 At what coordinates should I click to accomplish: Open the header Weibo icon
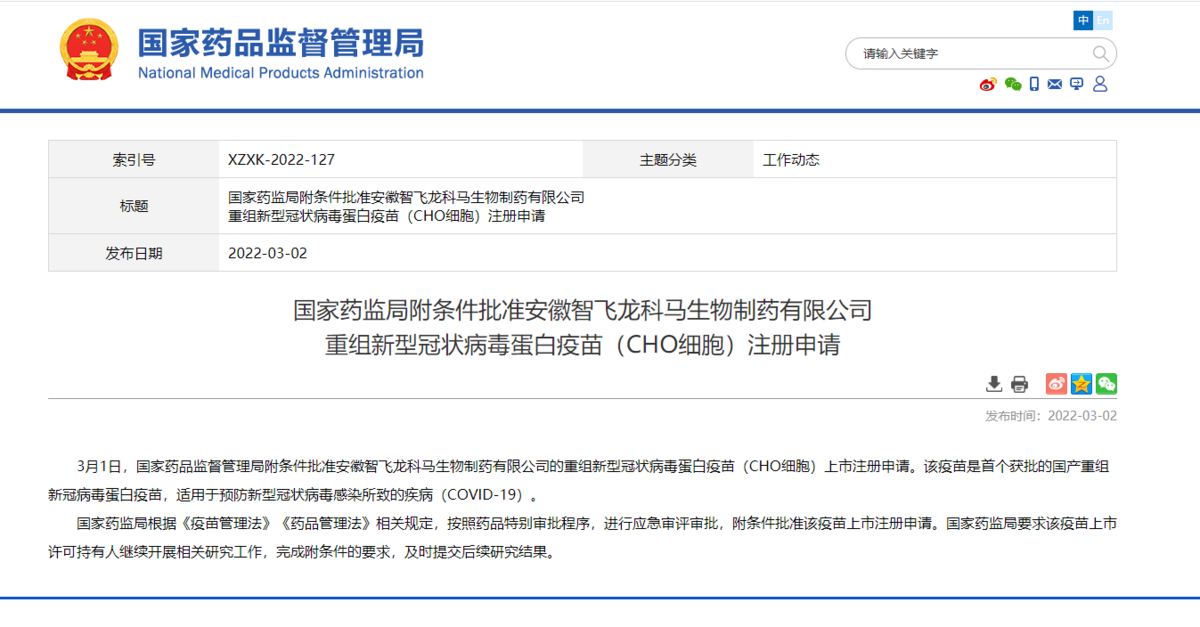[988, 84]
